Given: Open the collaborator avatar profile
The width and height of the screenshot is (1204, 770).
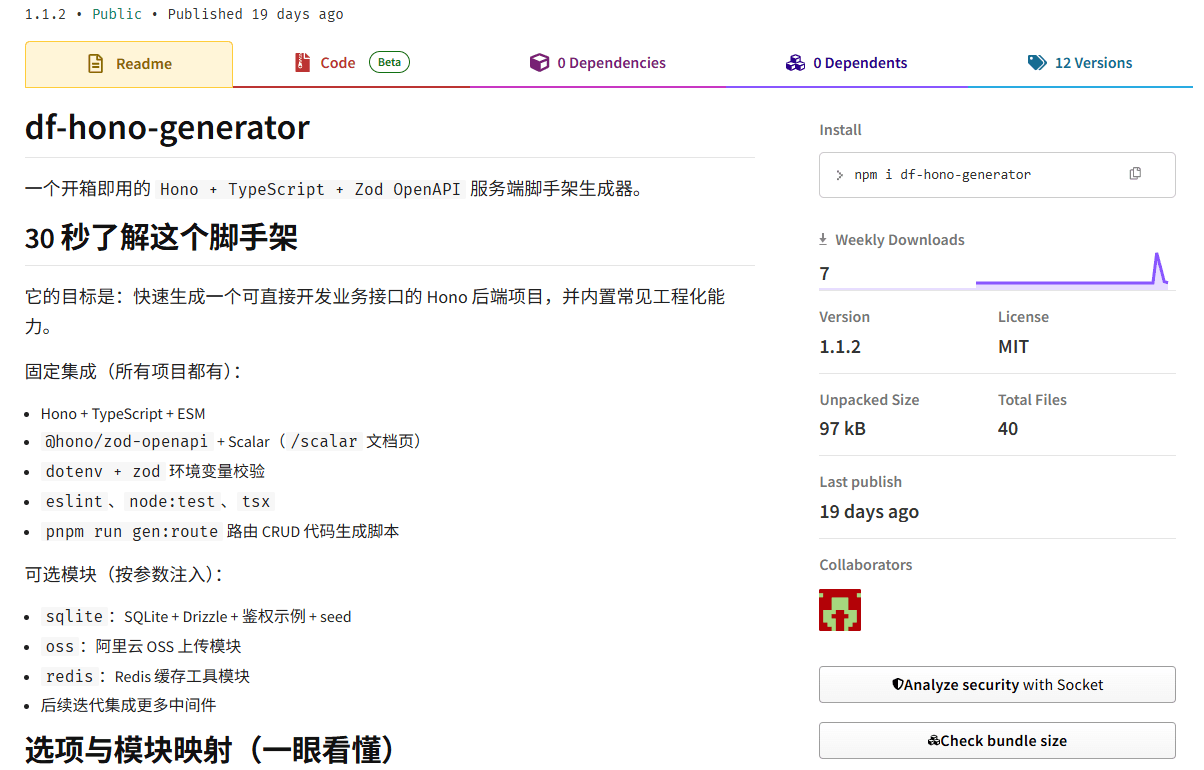Looking at the screenshot, I should pyautogui.click(x=840, y=609).
